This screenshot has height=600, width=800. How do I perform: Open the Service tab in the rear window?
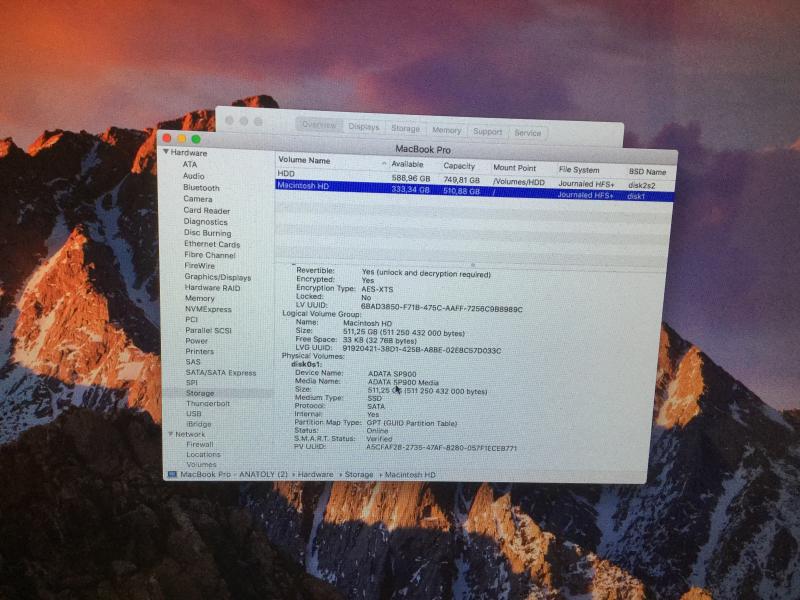[528, 133]
